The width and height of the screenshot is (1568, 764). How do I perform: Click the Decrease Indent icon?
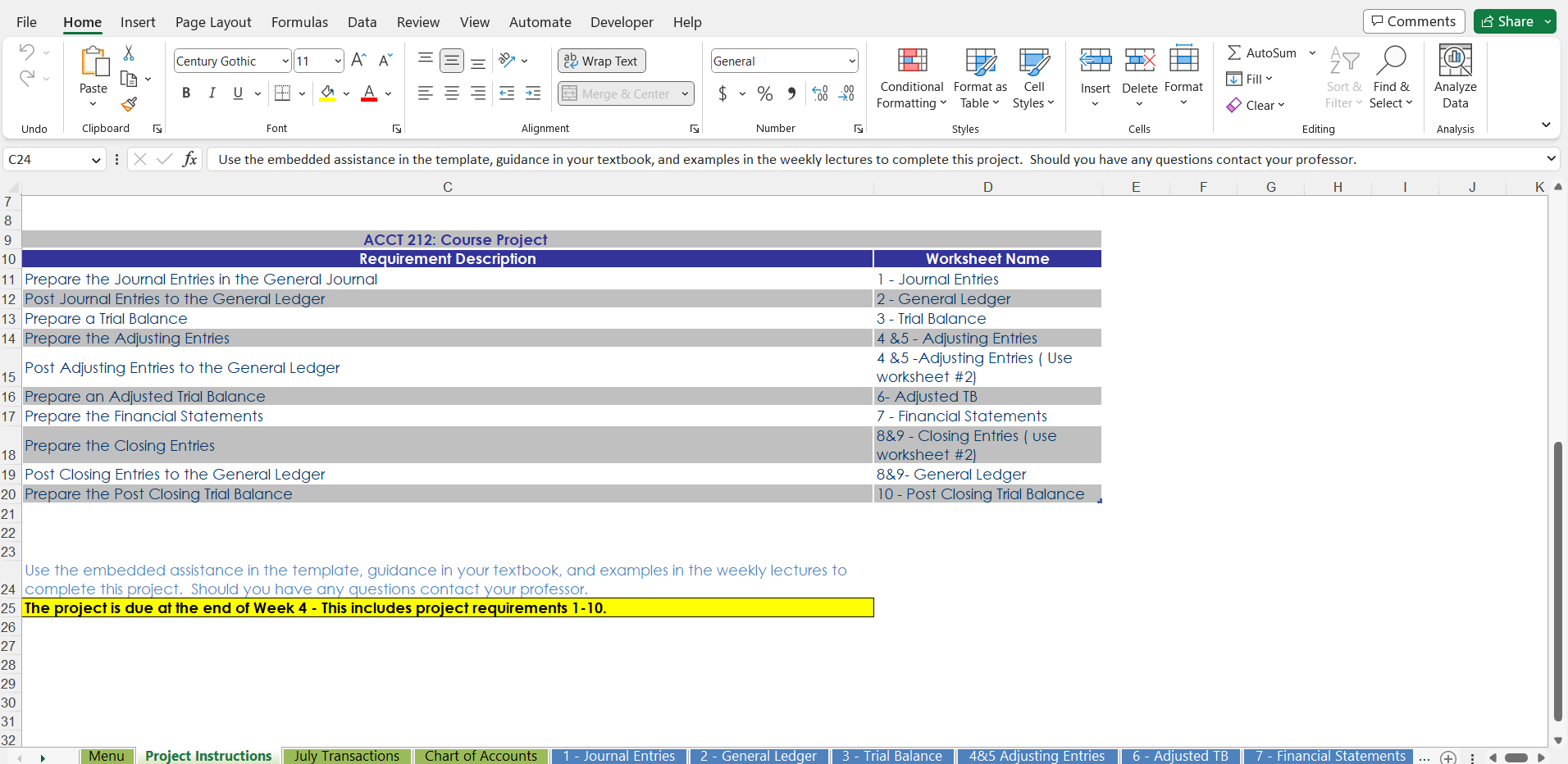tap(507, 93)
